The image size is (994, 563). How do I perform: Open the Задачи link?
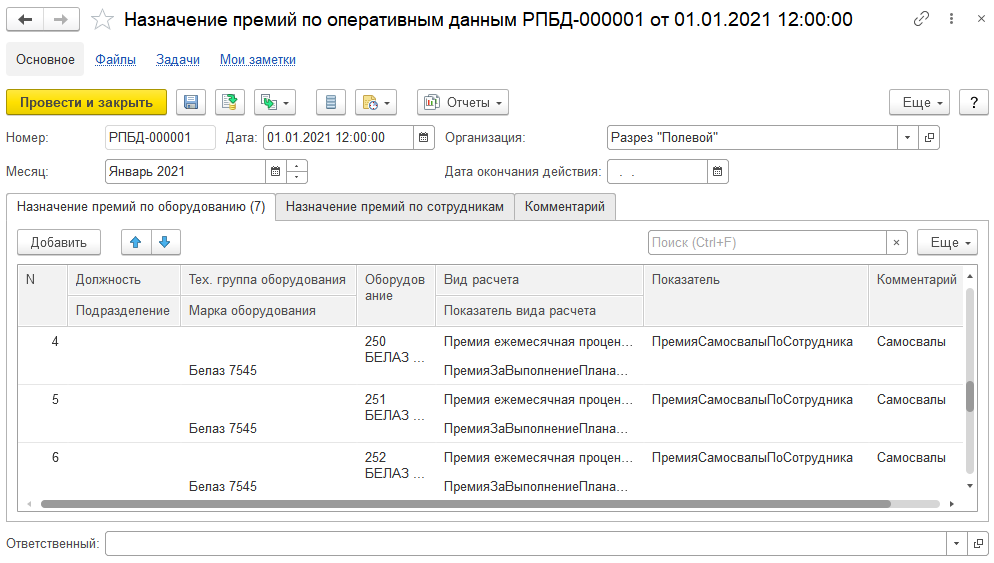click(178, 60)
